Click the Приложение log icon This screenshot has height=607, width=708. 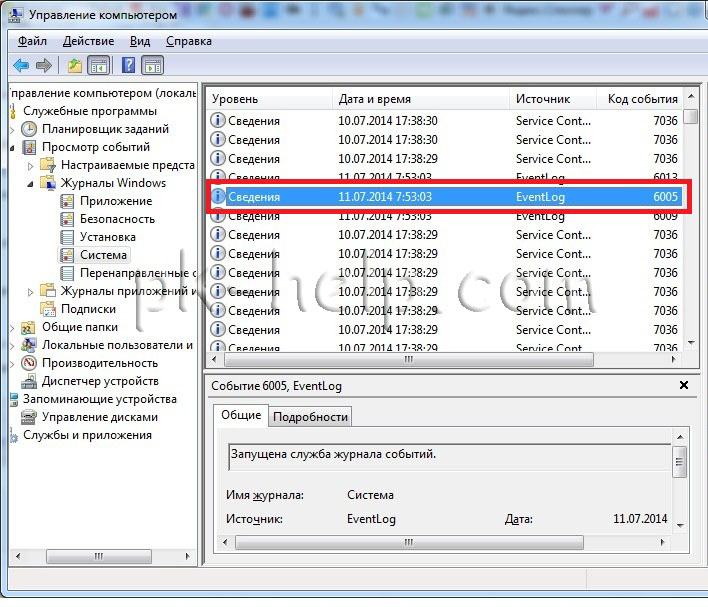tap(67, 201)
